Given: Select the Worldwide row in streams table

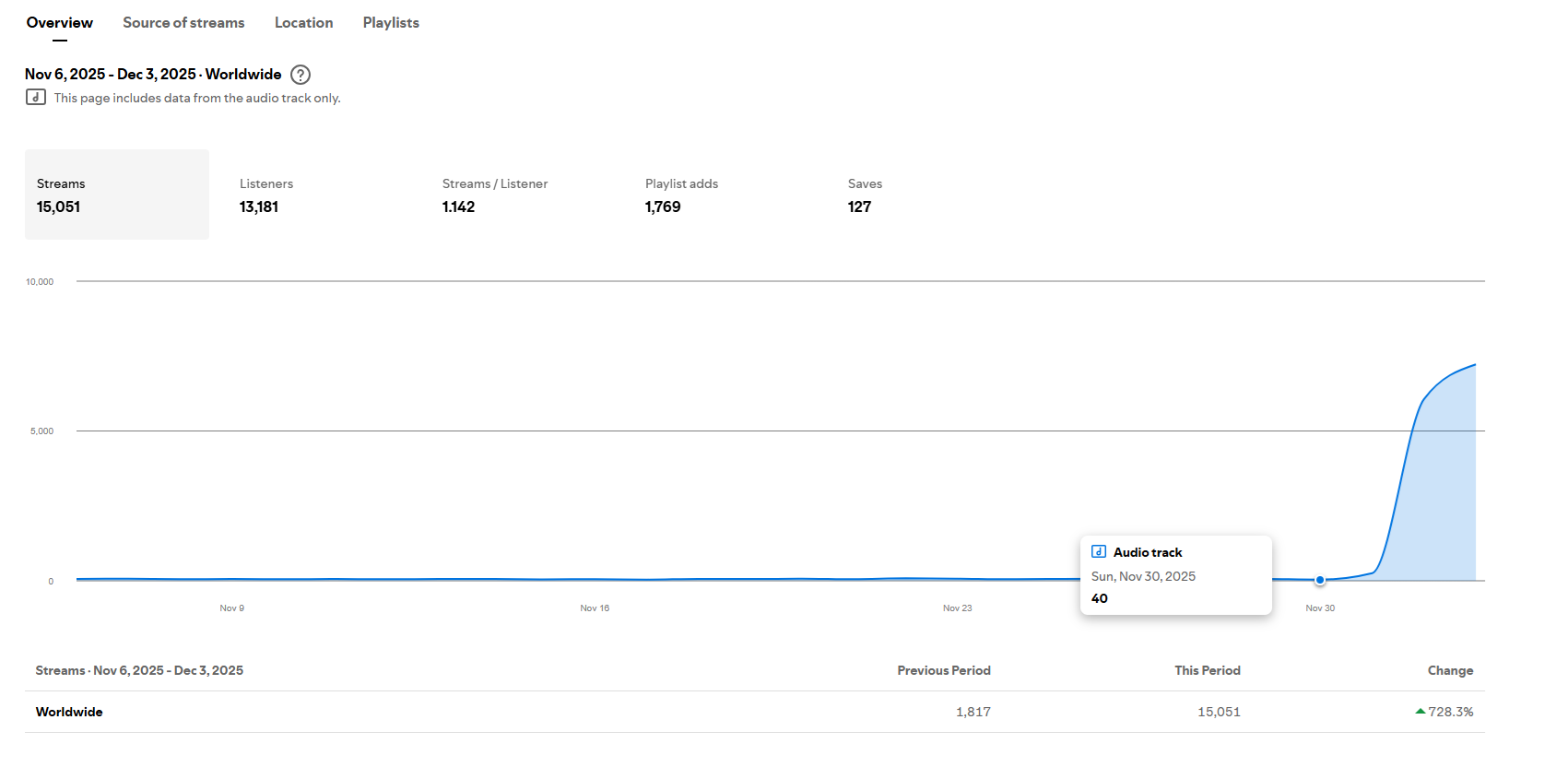Looking at the screenshot, I should pyautogui.click(x=69, y=712).
